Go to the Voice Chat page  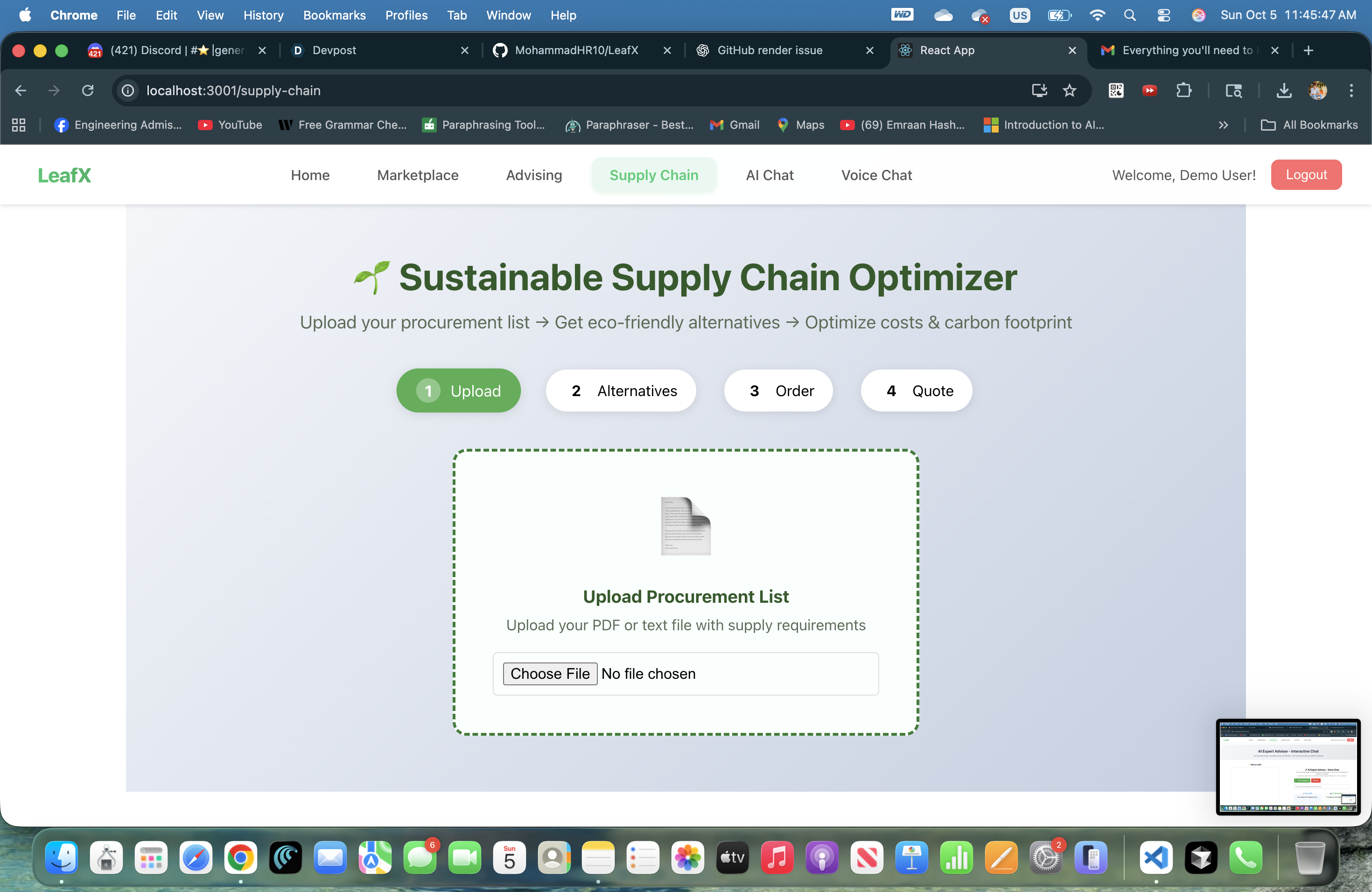coord(876,175)
